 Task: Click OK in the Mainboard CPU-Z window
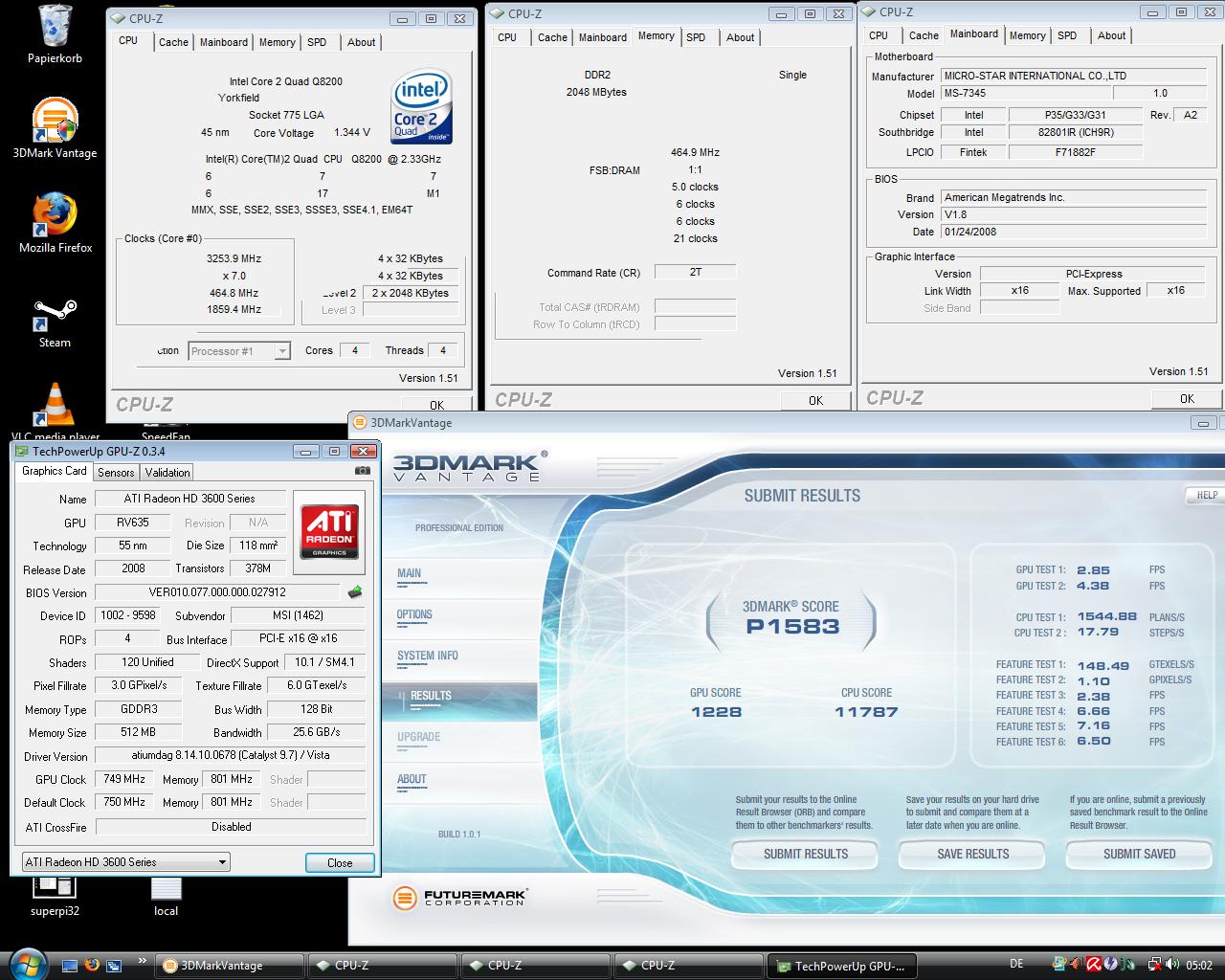(x=1187, y=398)
